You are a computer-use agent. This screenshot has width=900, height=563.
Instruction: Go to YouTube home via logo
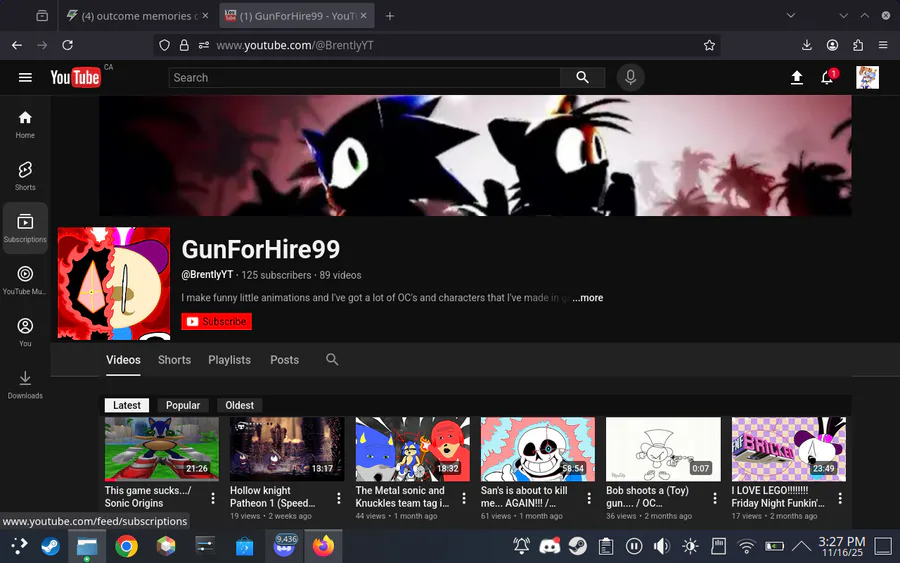coord(75,77)
